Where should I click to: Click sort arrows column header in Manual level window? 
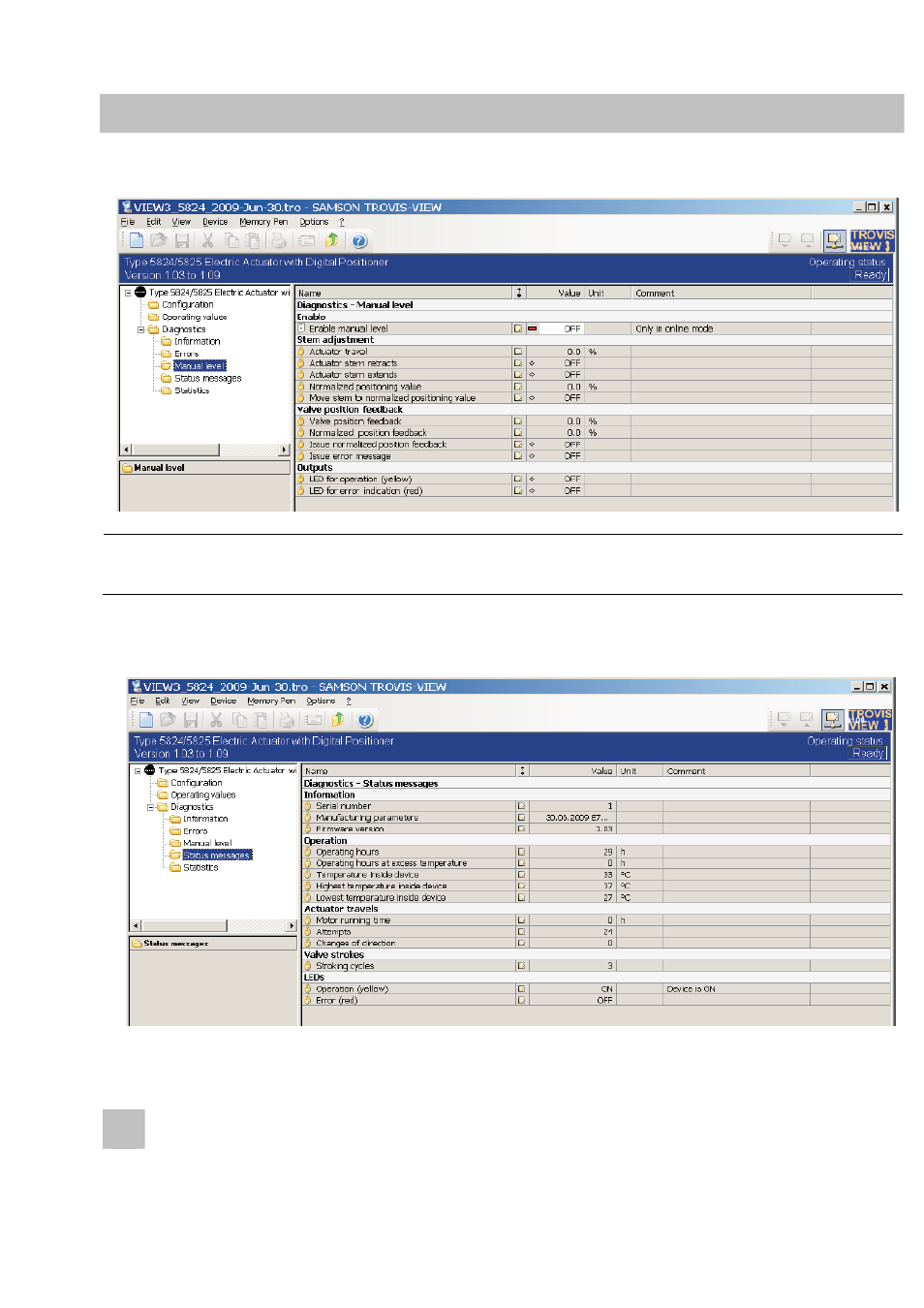(x=519, y=293)
